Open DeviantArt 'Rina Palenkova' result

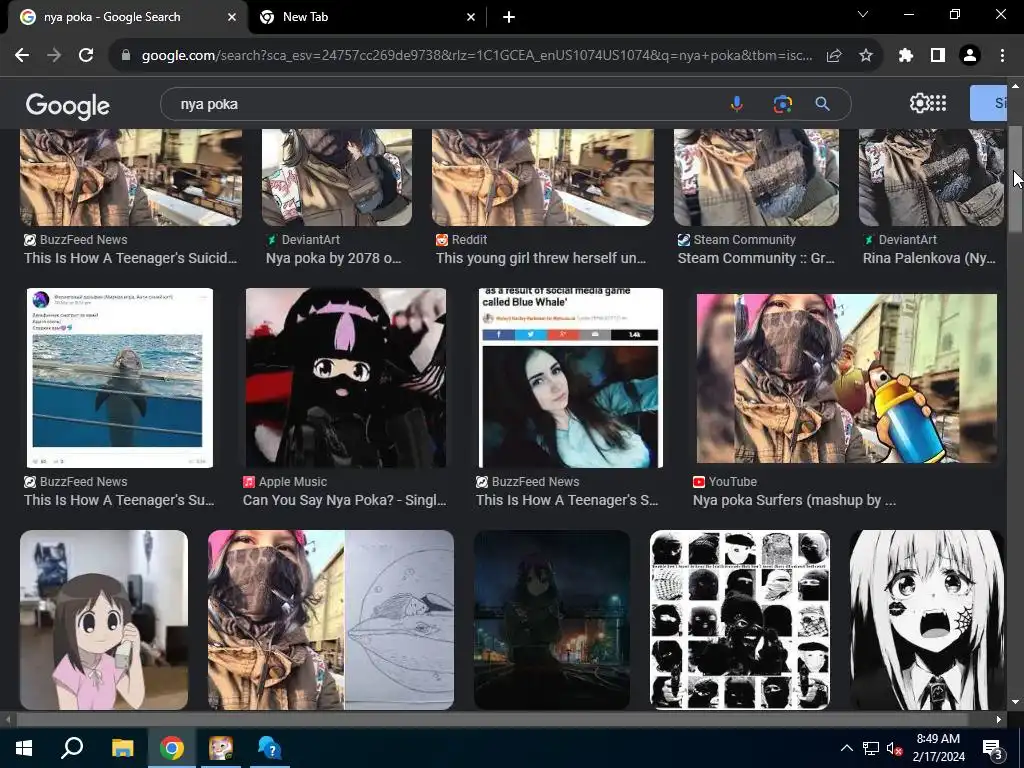click(929, 258)
